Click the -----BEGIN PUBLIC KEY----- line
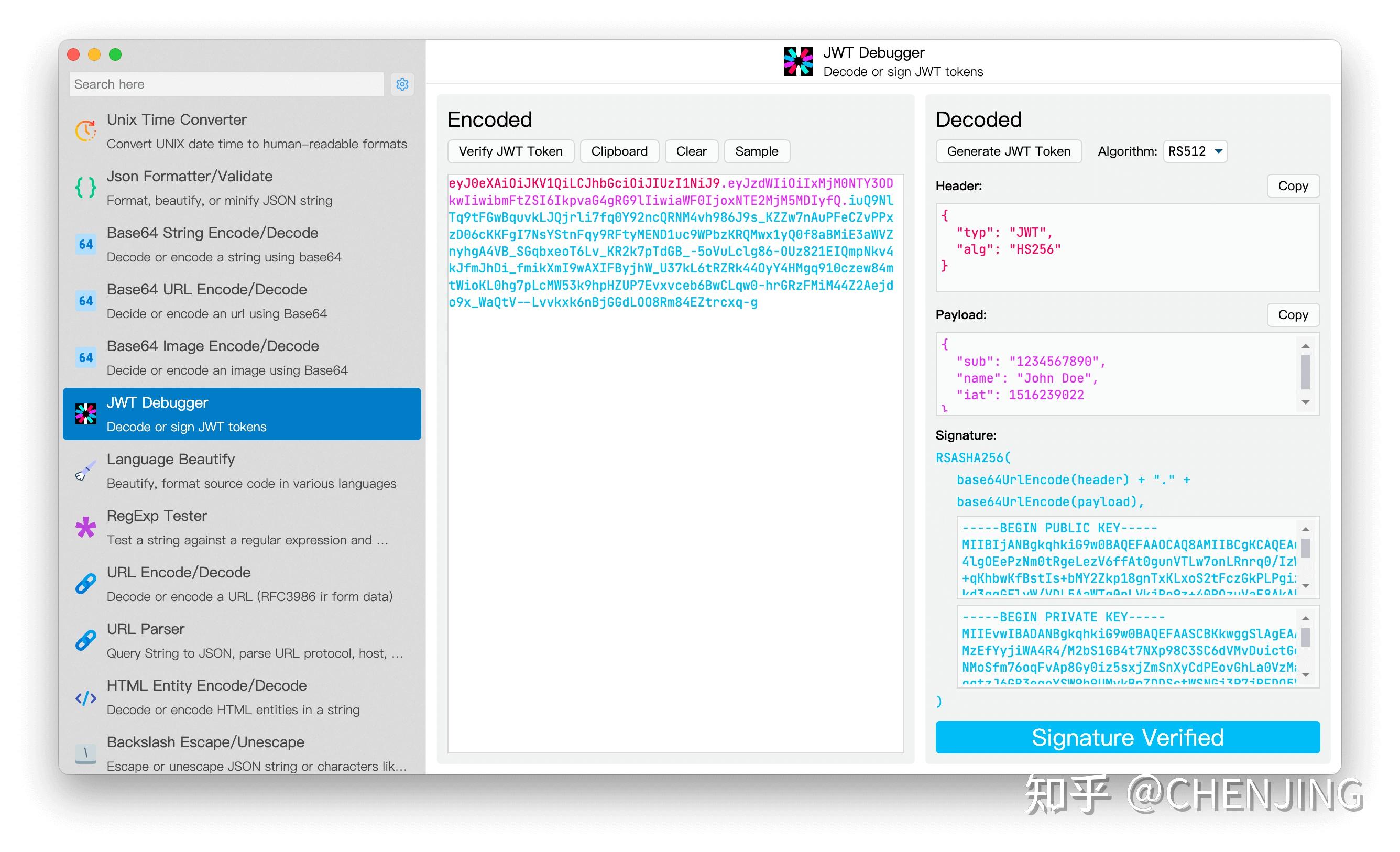1400x852 pixels. tap(1059, 528)
